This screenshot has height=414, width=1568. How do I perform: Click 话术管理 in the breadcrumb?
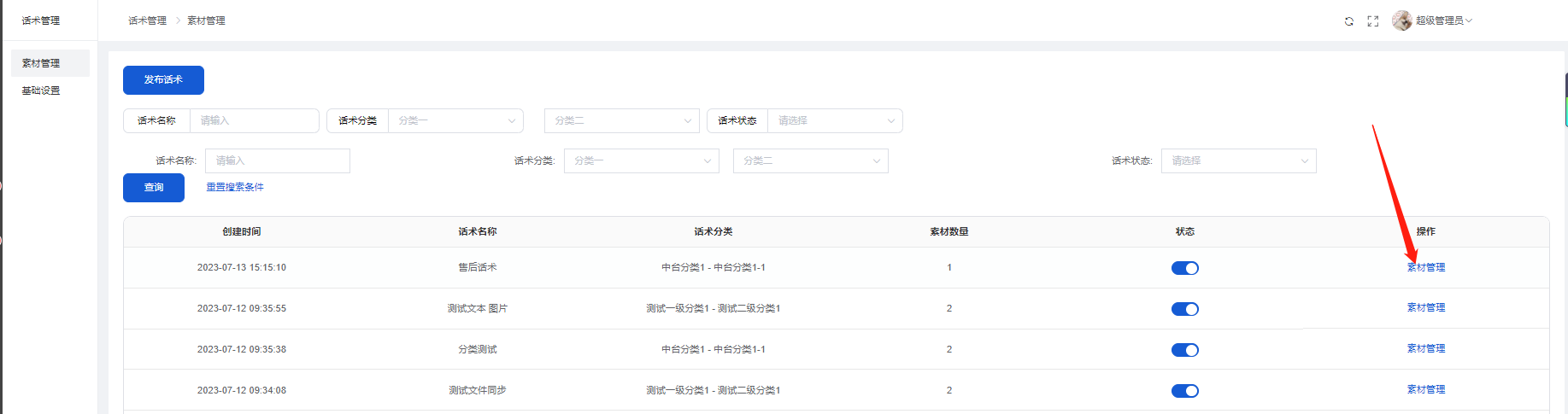point(147,20)
